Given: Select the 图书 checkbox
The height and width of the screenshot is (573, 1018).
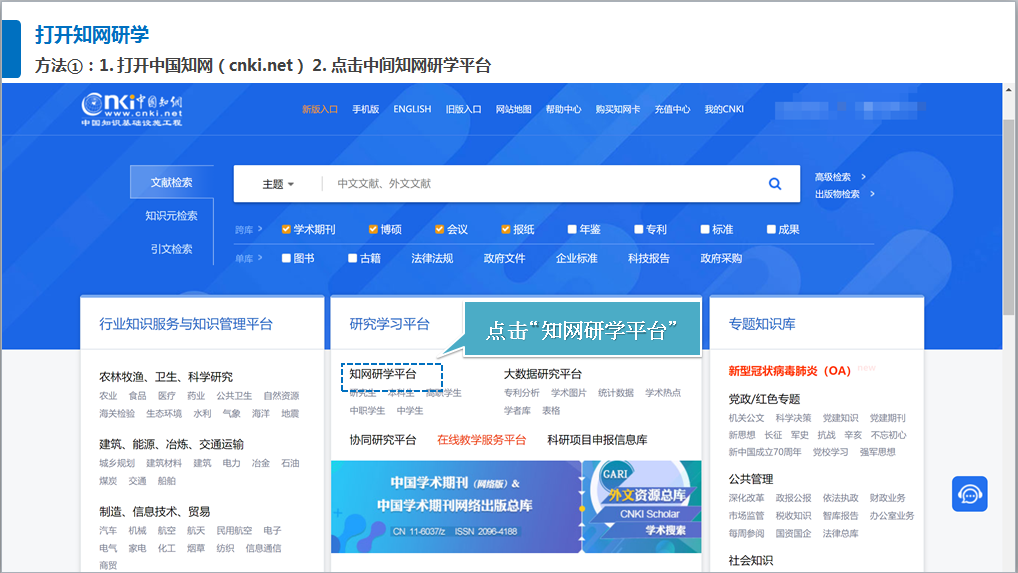Looking at the screenshot, I should [x=286, y=258].
